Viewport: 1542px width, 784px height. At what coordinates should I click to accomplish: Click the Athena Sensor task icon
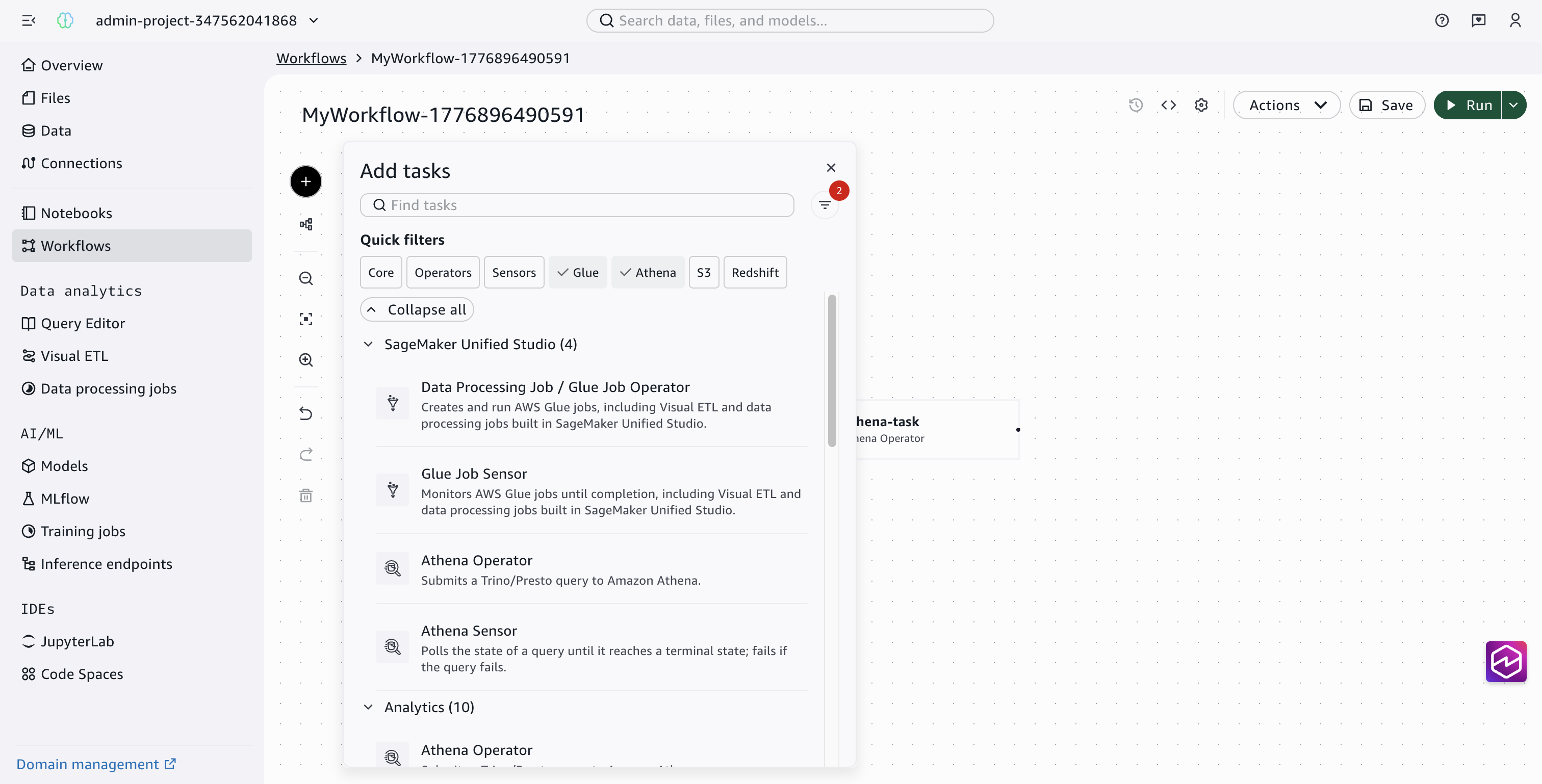point(393,647)
